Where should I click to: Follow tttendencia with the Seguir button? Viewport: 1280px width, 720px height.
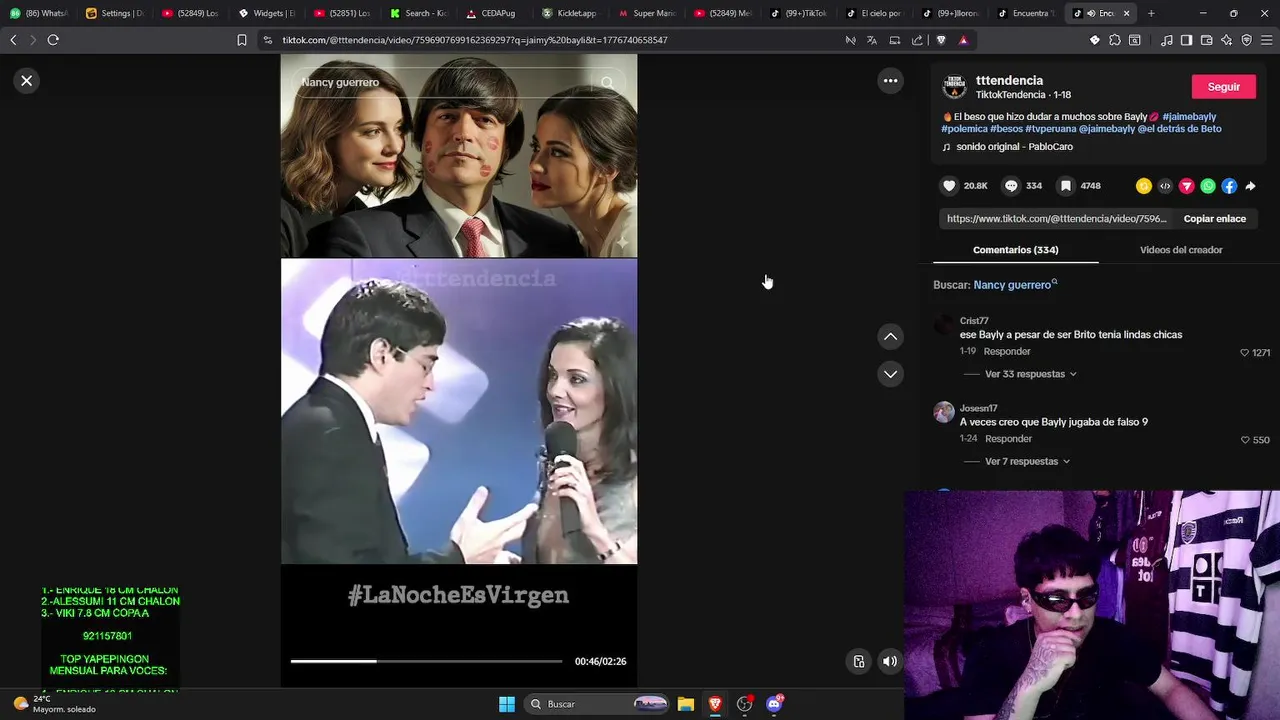pyautogui.click(x=1223, y=87)
